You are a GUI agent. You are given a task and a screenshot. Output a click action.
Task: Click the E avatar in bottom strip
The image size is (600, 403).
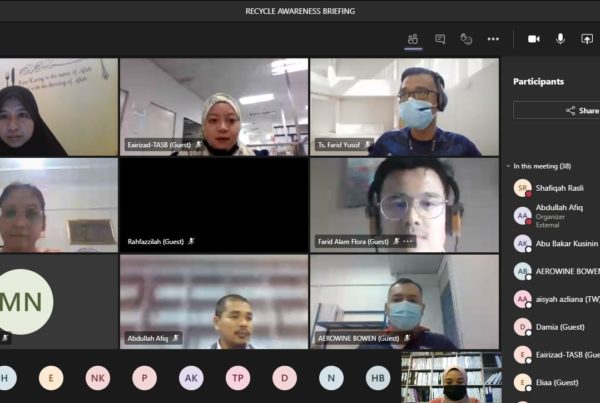51,378
